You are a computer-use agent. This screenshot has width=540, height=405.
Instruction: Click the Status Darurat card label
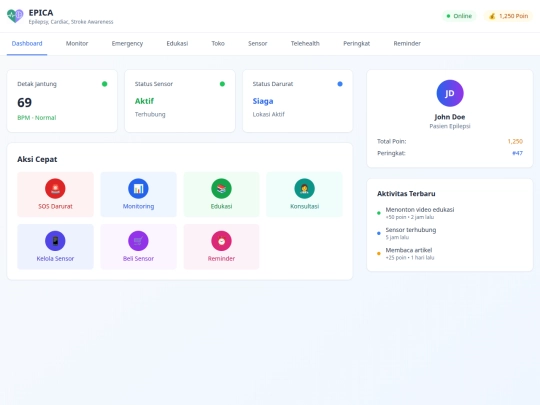tap(273, 84)
